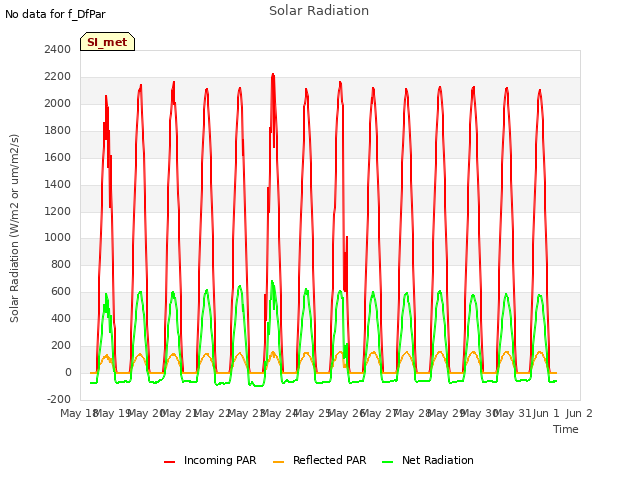Click the orange Reflected PAR legend swatch
Image resolution: width=640 pixels, height=480 pixels.
coord(278,462)
